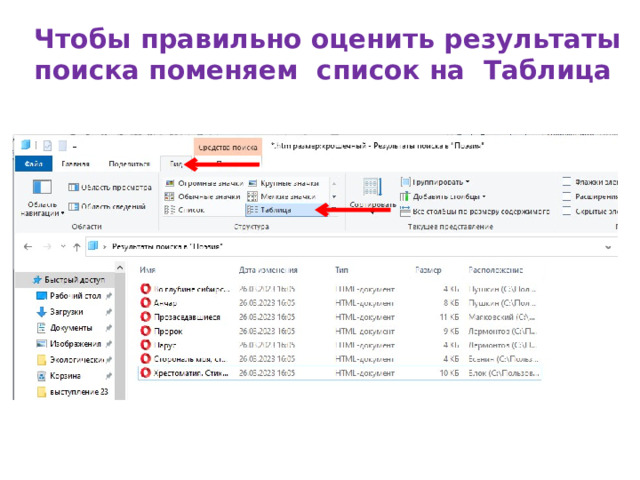This screenshot has height=480, width=640.
Task: Tick the Флажки элементов checkbox
Action: coord(567,182)
